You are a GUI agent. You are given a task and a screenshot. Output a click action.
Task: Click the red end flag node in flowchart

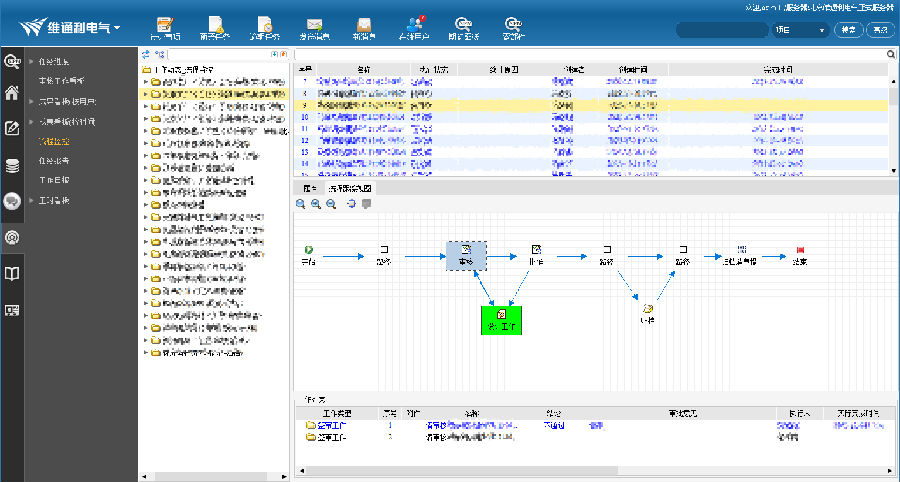(799, 249)
